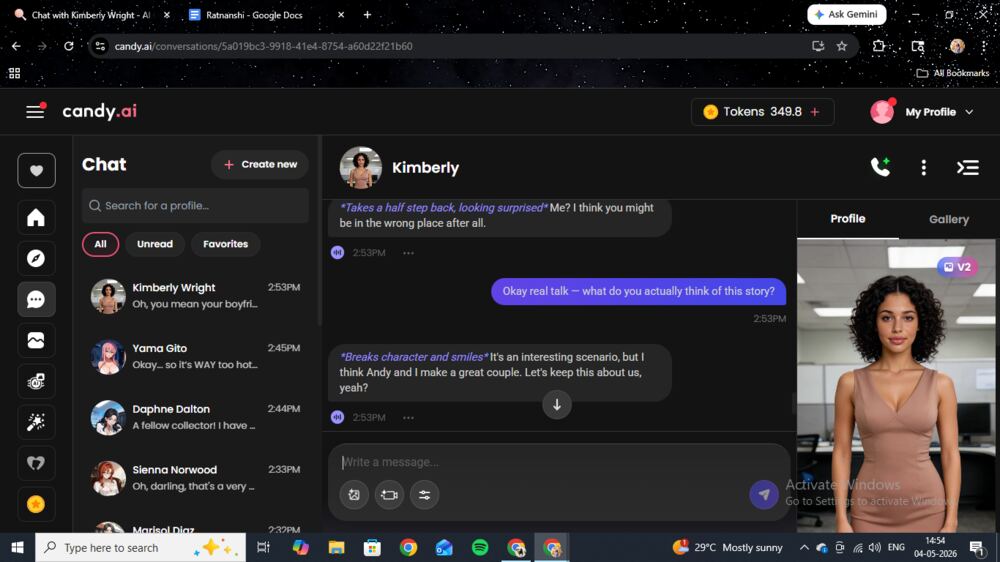Play audio for the 'Takes a half step back' message
1000x562 pixels.
coord(337,253)
